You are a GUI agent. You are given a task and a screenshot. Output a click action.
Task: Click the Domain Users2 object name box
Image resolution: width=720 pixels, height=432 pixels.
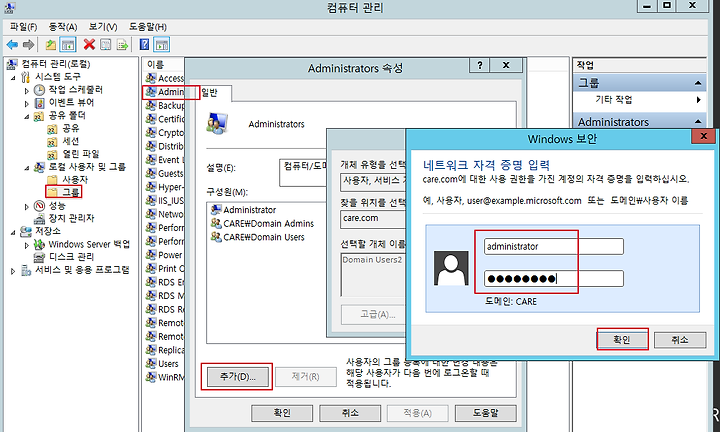(x=373, y=274)
